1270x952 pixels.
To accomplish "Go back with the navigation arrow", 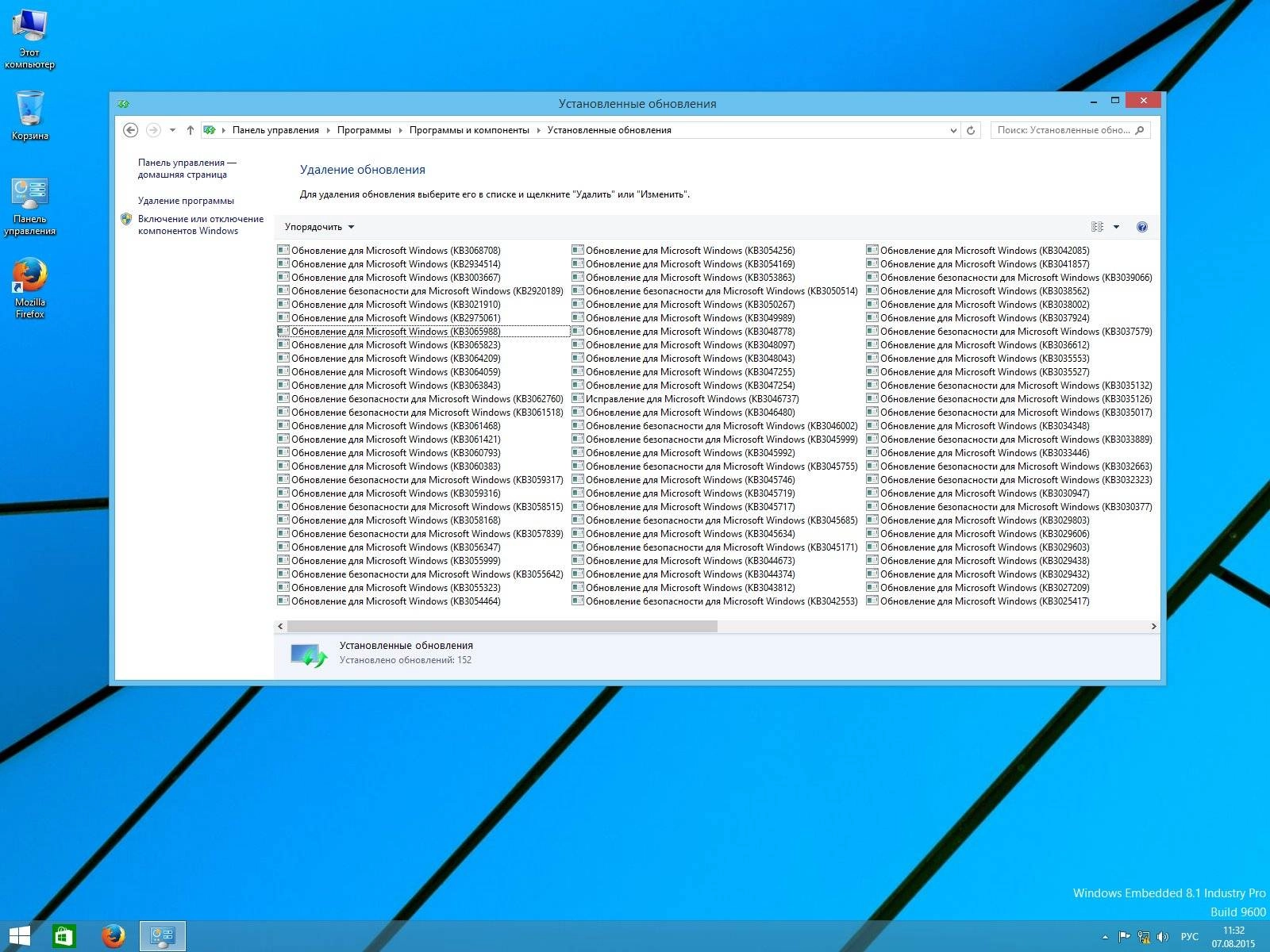I will click(x=131, y=130).
